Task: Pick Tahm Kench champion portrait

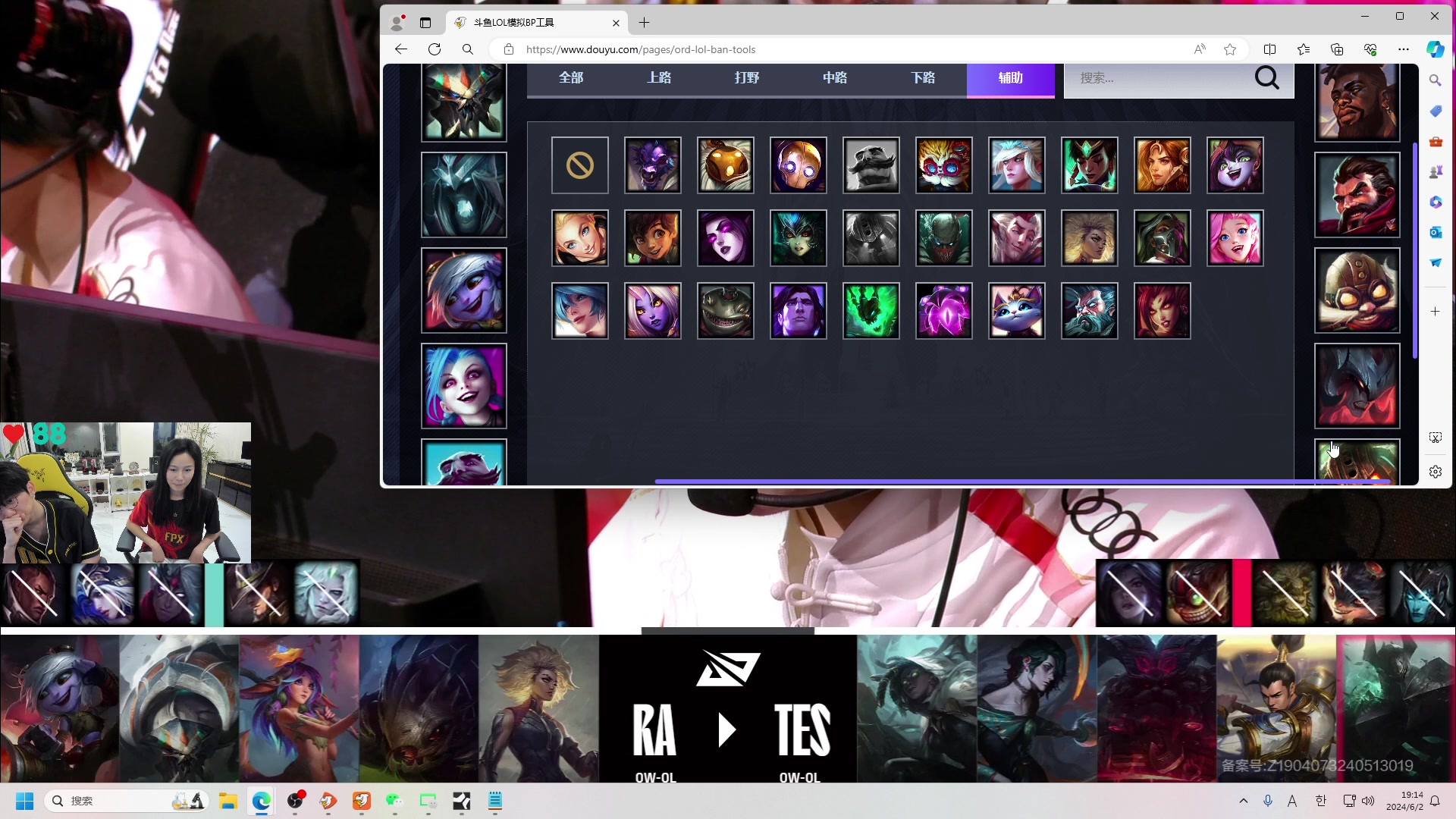Action: 725,311
